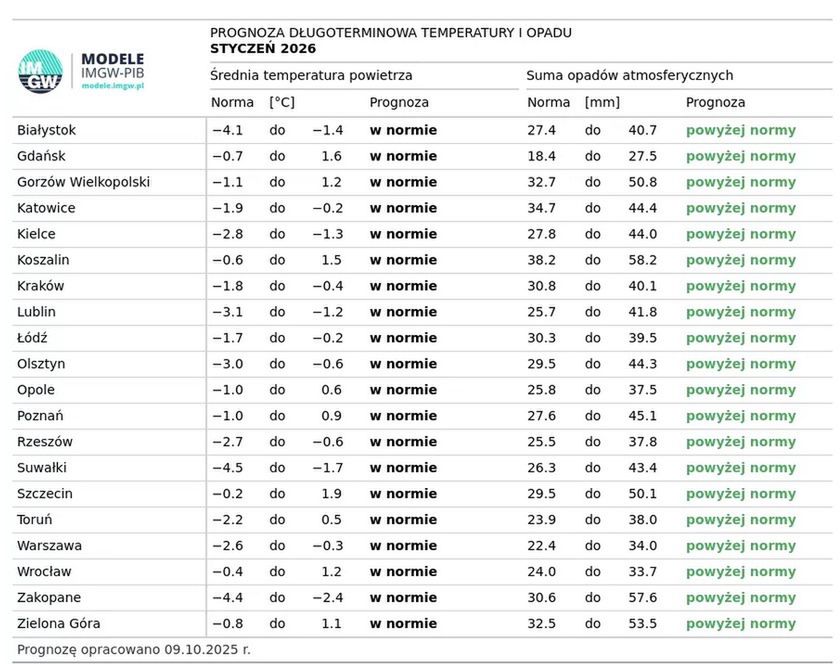Click 'powyżej normy' forecast in Kraków row
Image resolution: width=840 pixels, height=664 pixels.
click(741, 286)
